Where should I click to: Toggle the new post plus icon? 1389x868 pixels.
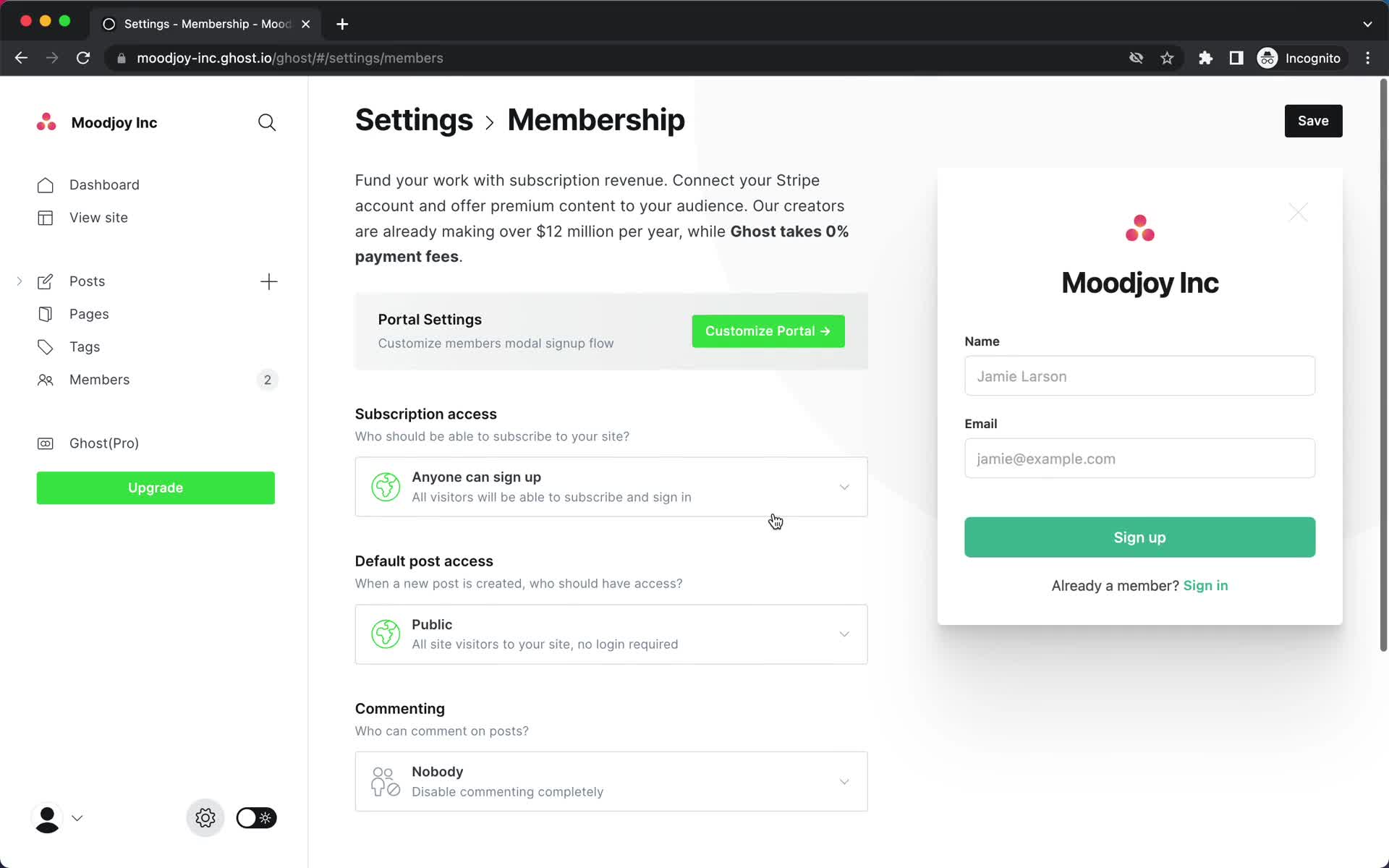268,281
